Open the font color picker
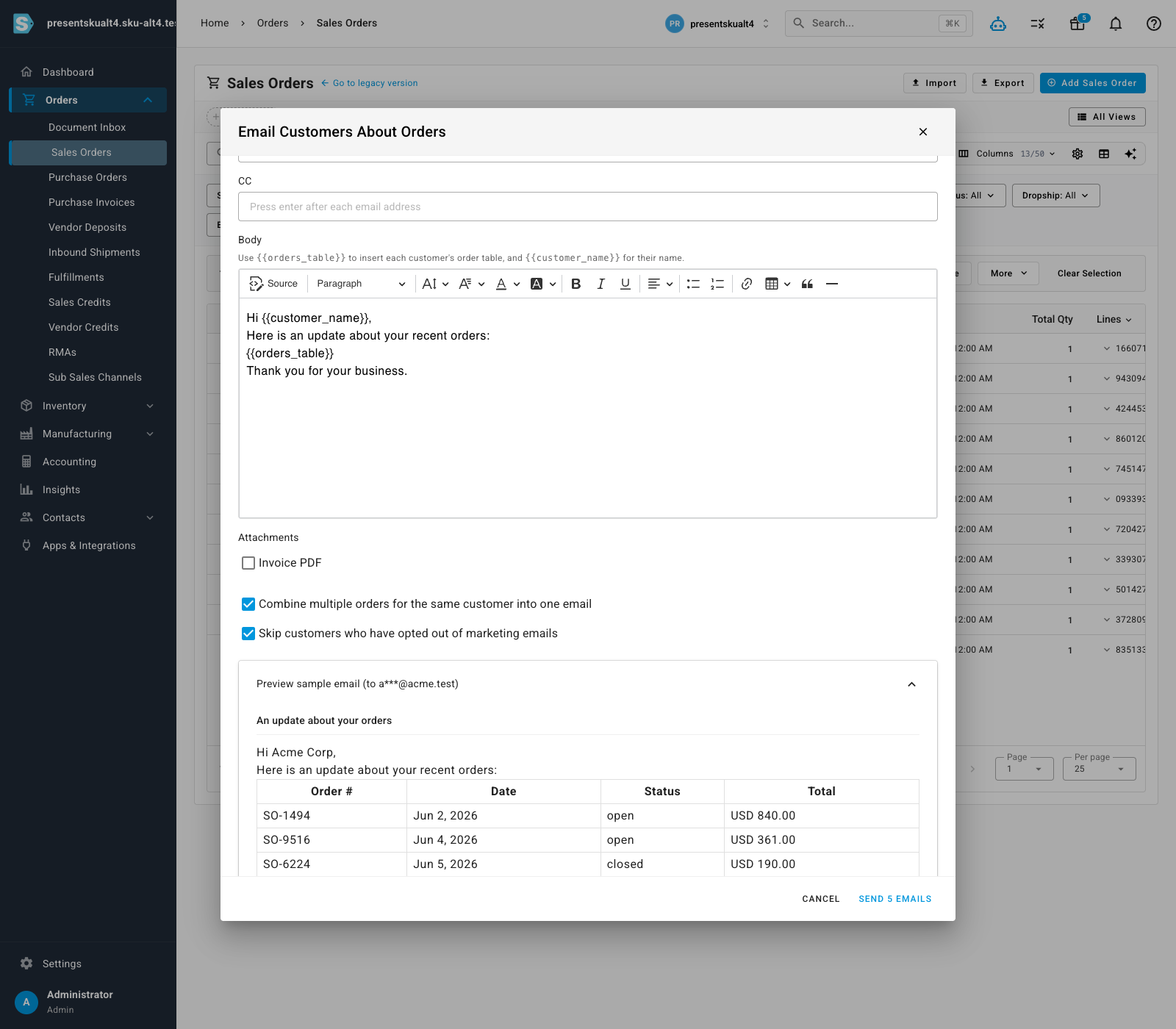The height and width of the screenshot is (1029, 1176). (x=507, y=284)
